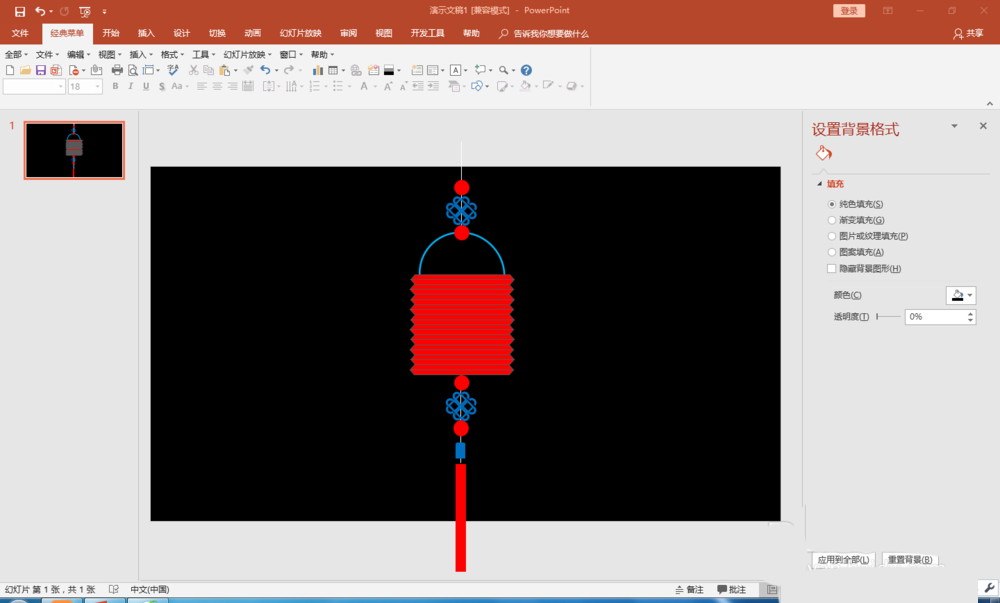
Task: Open the pane options arrow by the title
Action: (x=954, y=126)
